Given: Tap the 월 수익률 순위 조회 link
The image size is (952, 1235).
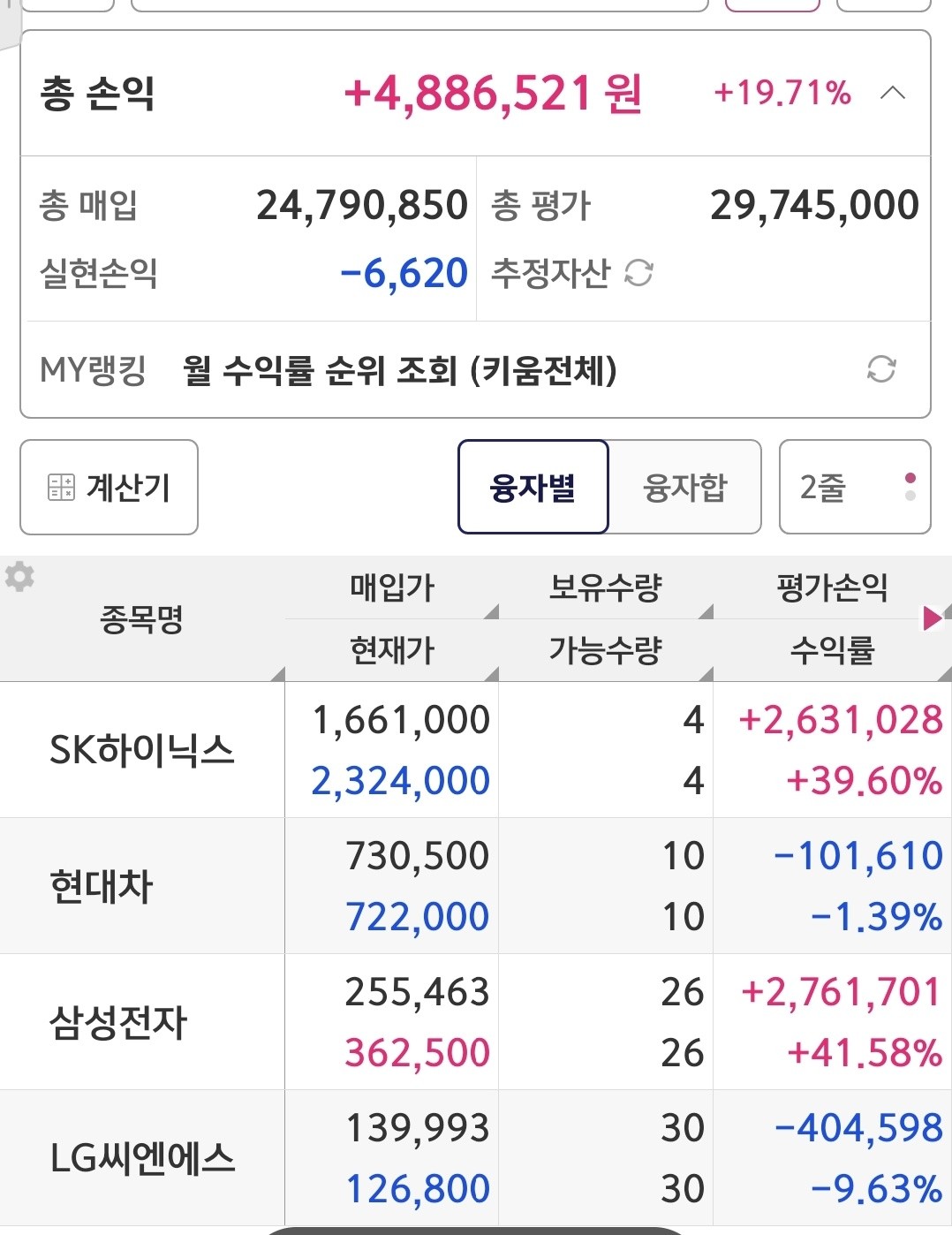Looking at the screenshot, I should pyautogui.click(x=400, y=369).
